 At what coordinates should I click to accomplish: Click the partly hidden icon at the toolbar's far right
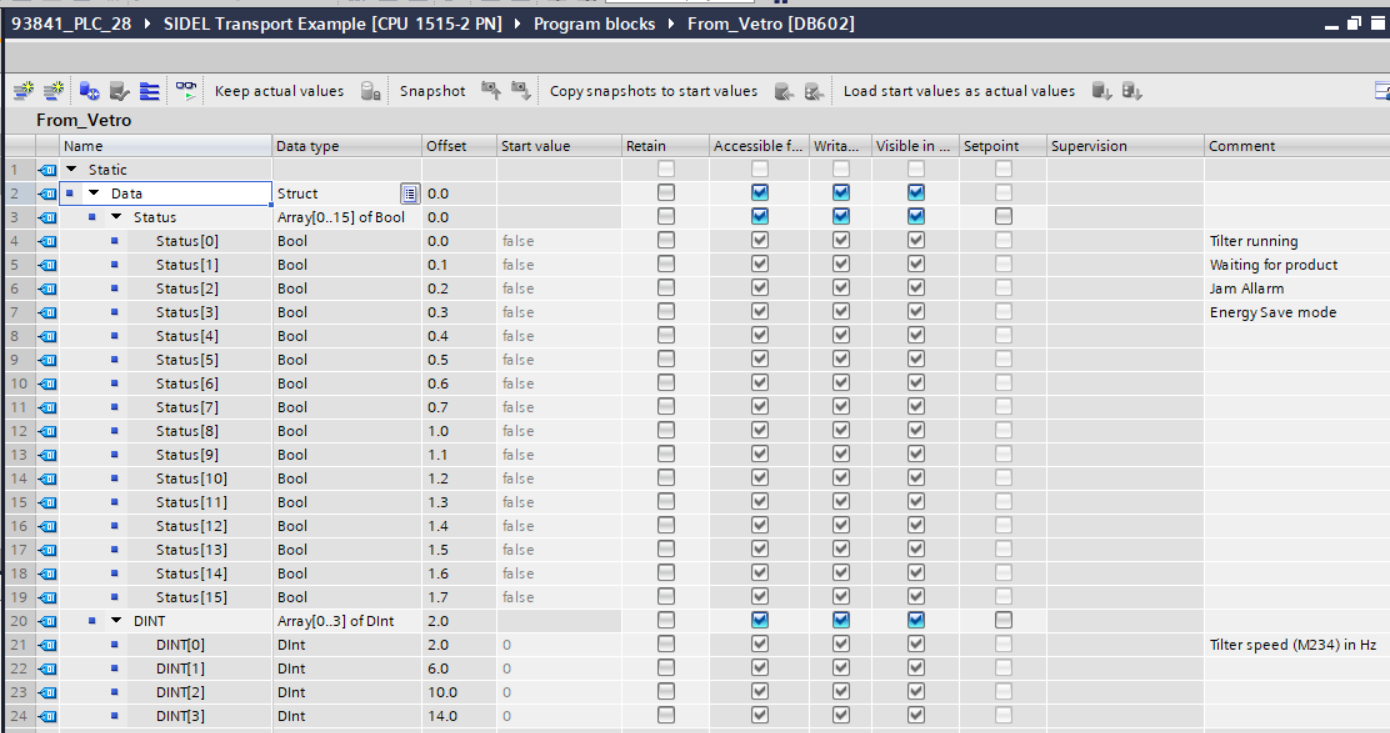(1382, 91)
